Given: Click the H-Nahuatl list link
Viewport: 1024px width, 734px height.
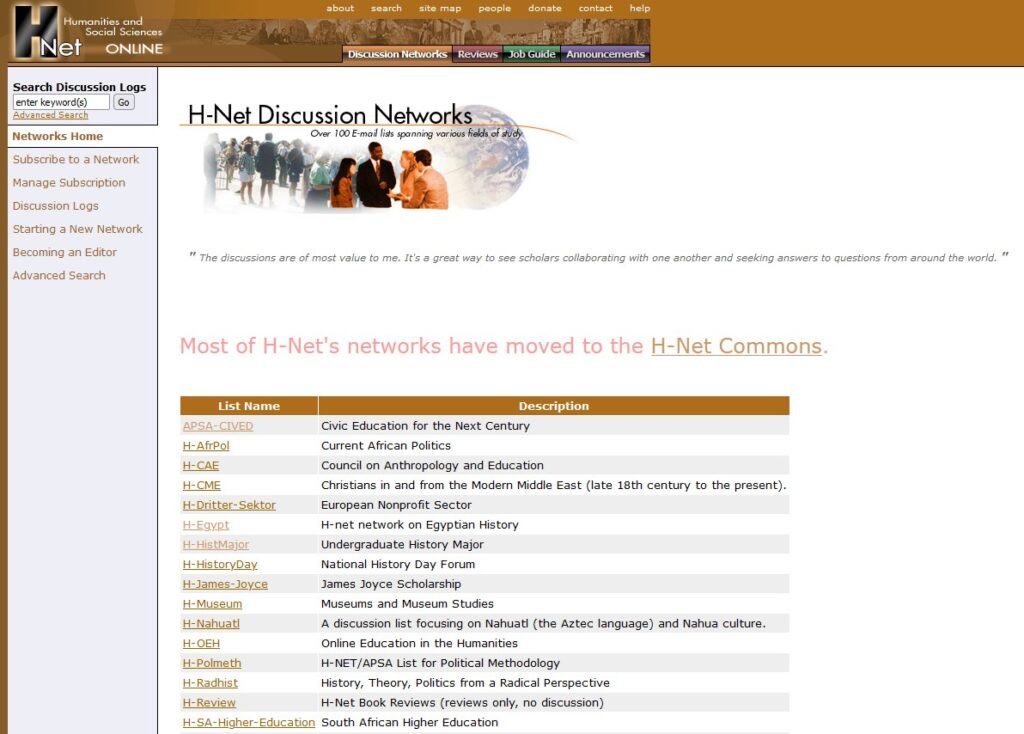Looking at the screenshot, I should point(211,624).
